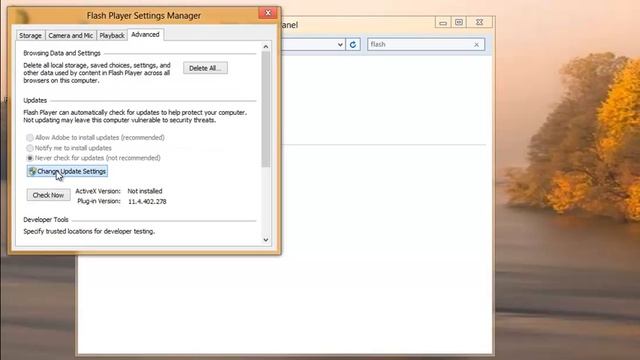Viewport: 640px width, 360px height.
Task: Click Change Update Settings button
Action: click(x=67, y=171)
